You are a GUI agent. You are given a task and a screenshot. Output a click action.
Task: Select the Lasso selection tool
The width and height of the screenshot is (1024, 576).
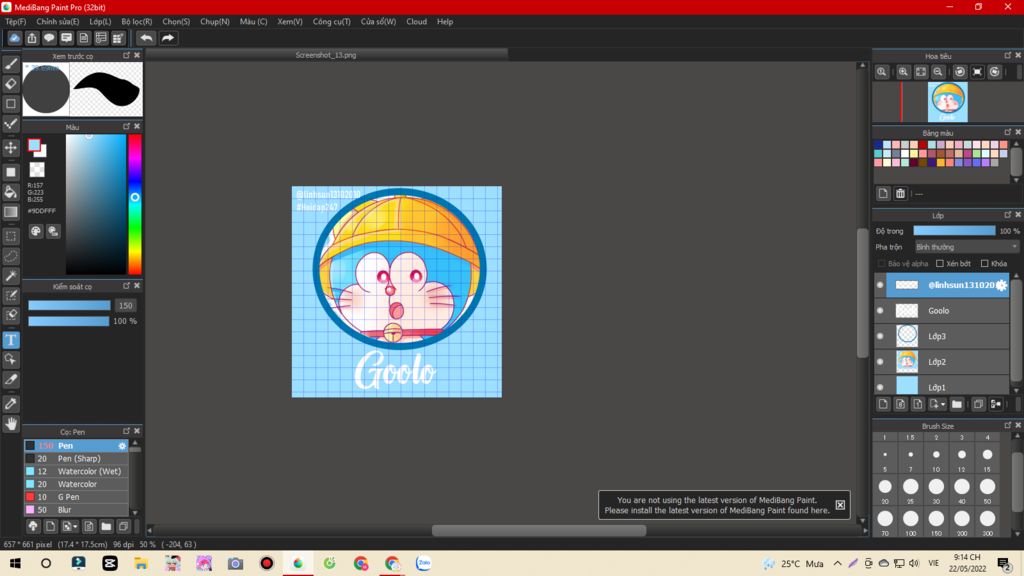pos(11,256)
